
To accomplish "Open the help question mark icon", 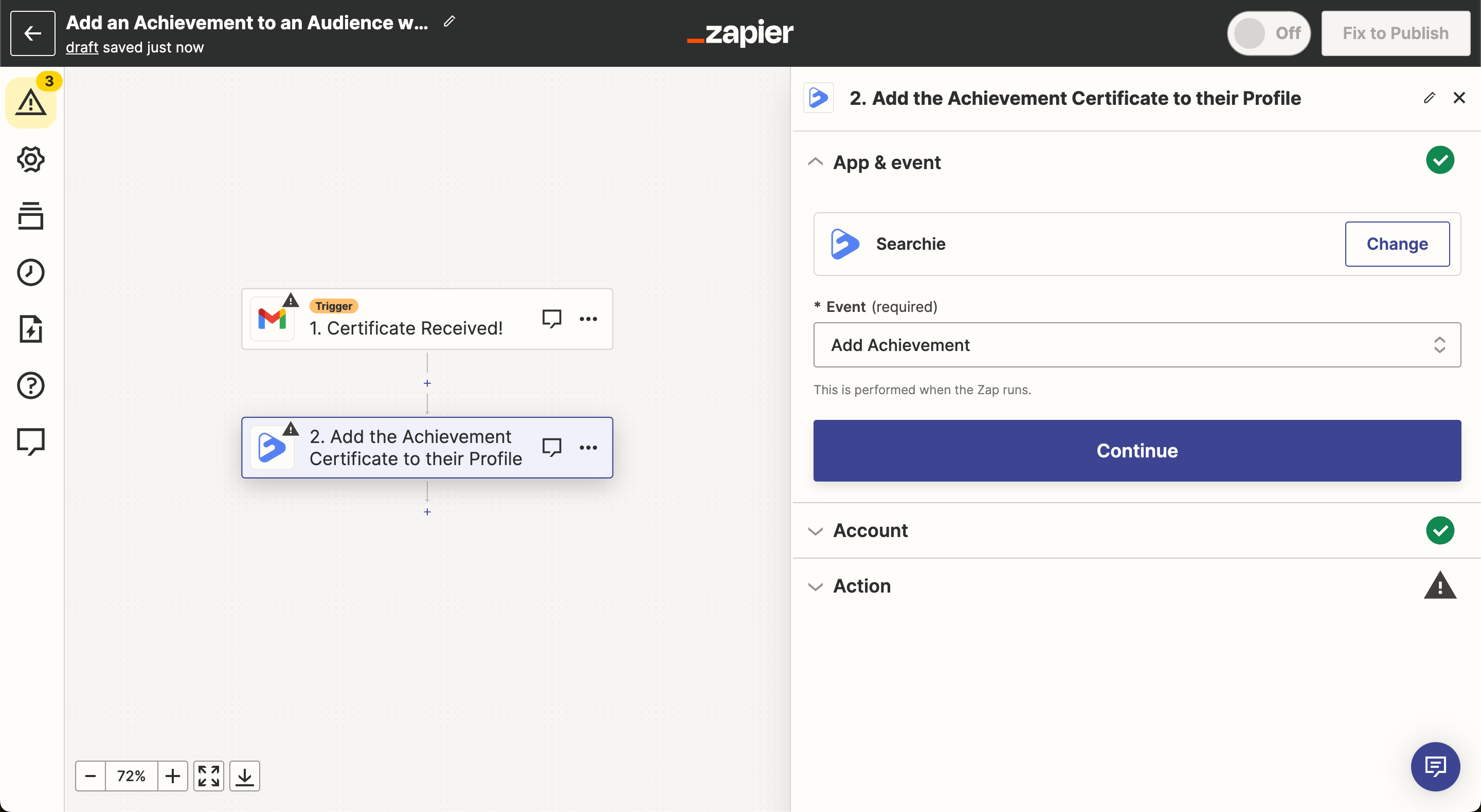I will 31,385.
